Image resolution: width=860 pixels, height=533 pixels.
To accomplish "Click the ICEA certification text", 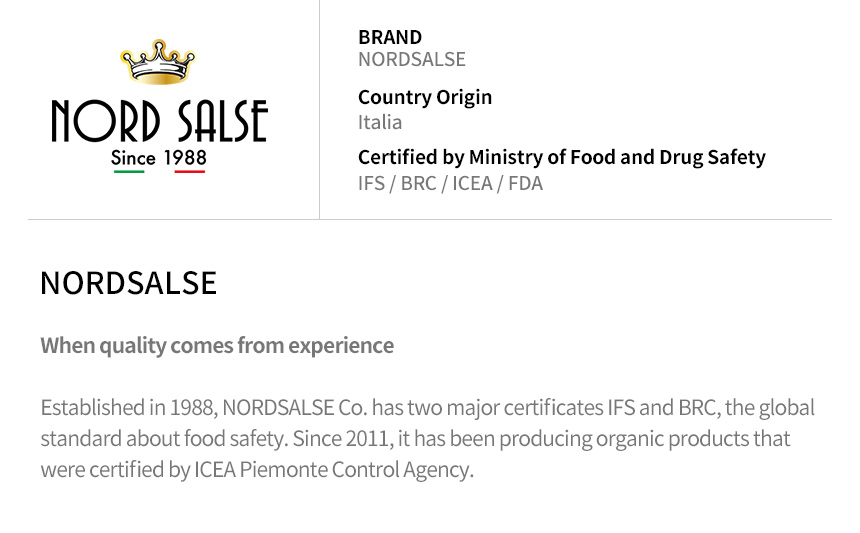I will [472, 183].
